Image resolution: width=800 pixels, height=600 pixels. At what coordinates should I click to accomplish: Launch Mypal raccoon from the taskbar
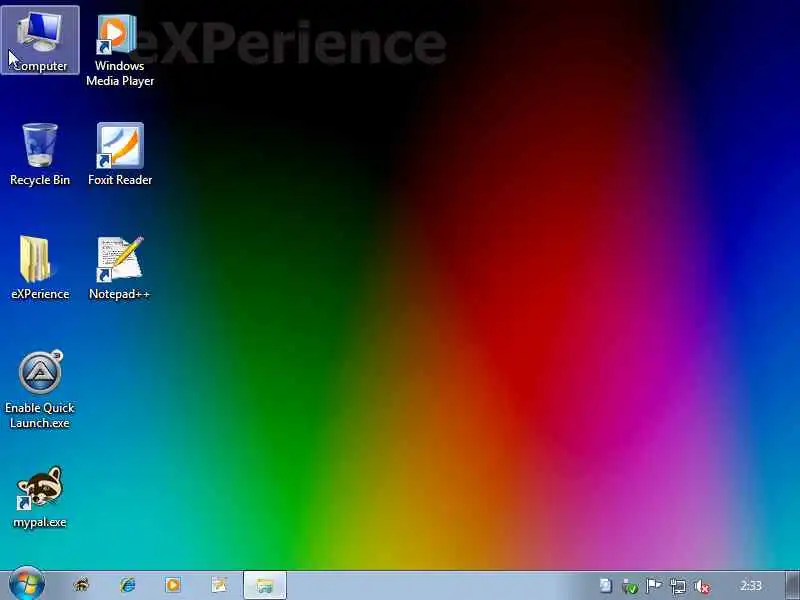82,585
